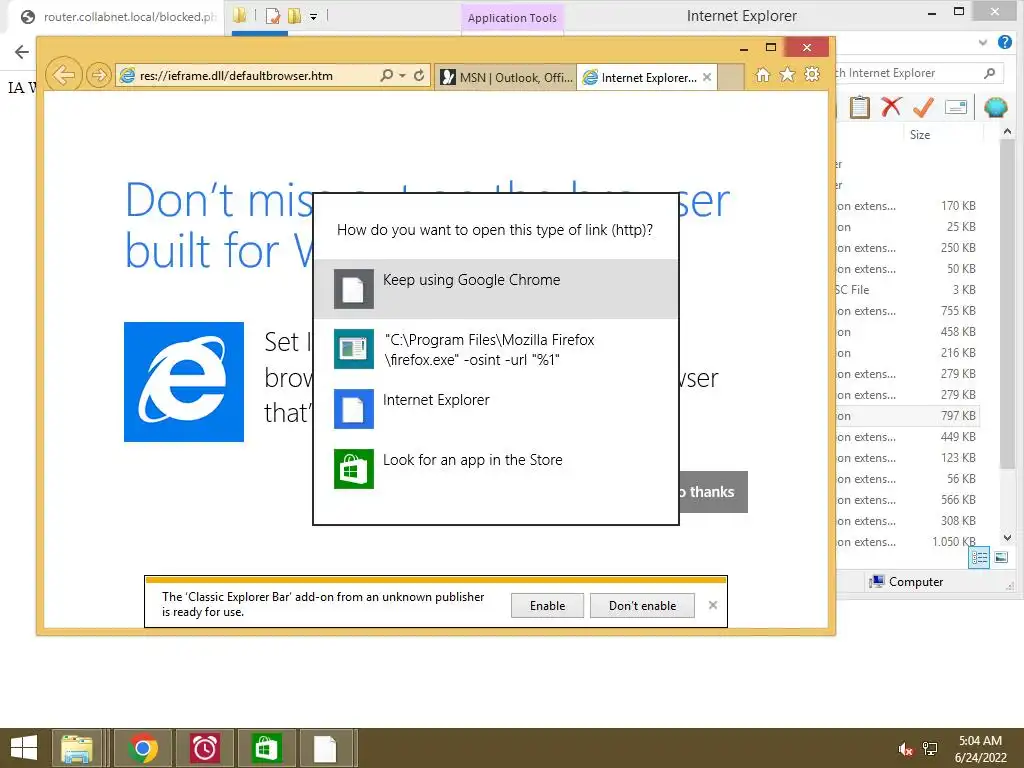Switch Explorer to large icons view
This screenshot has width=1024, height=768.
[x=1001, y=558]
